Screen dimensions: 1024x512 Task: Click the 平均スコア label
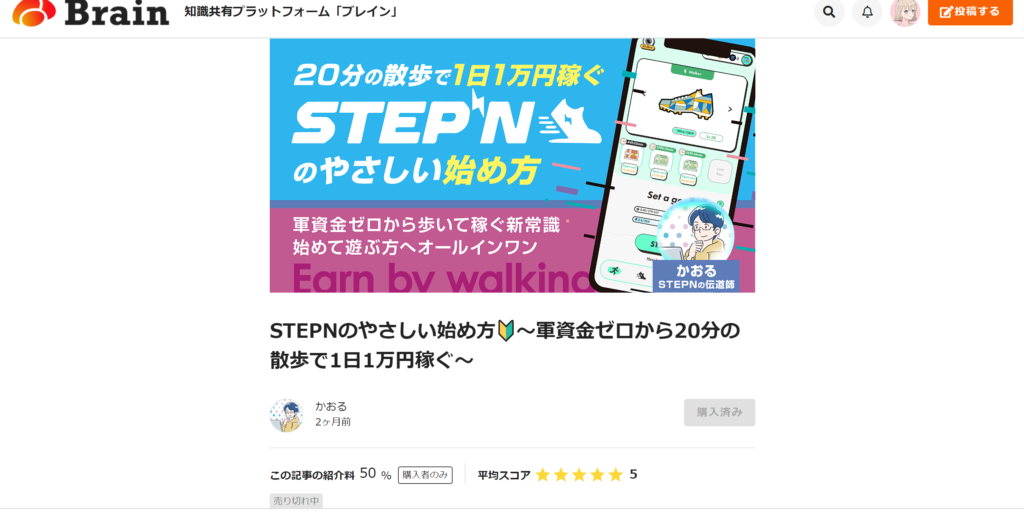click(504, 475)
